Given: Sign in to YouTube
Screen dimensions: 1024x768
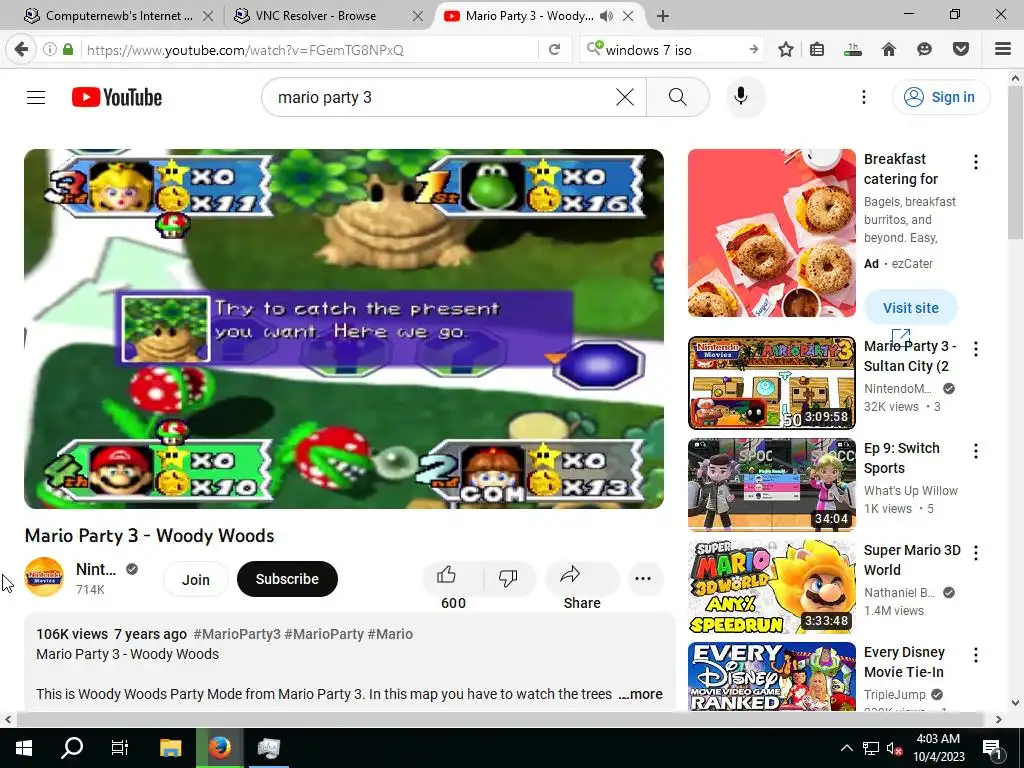Looking at the screenshot, I should click(x=941, y=97).
